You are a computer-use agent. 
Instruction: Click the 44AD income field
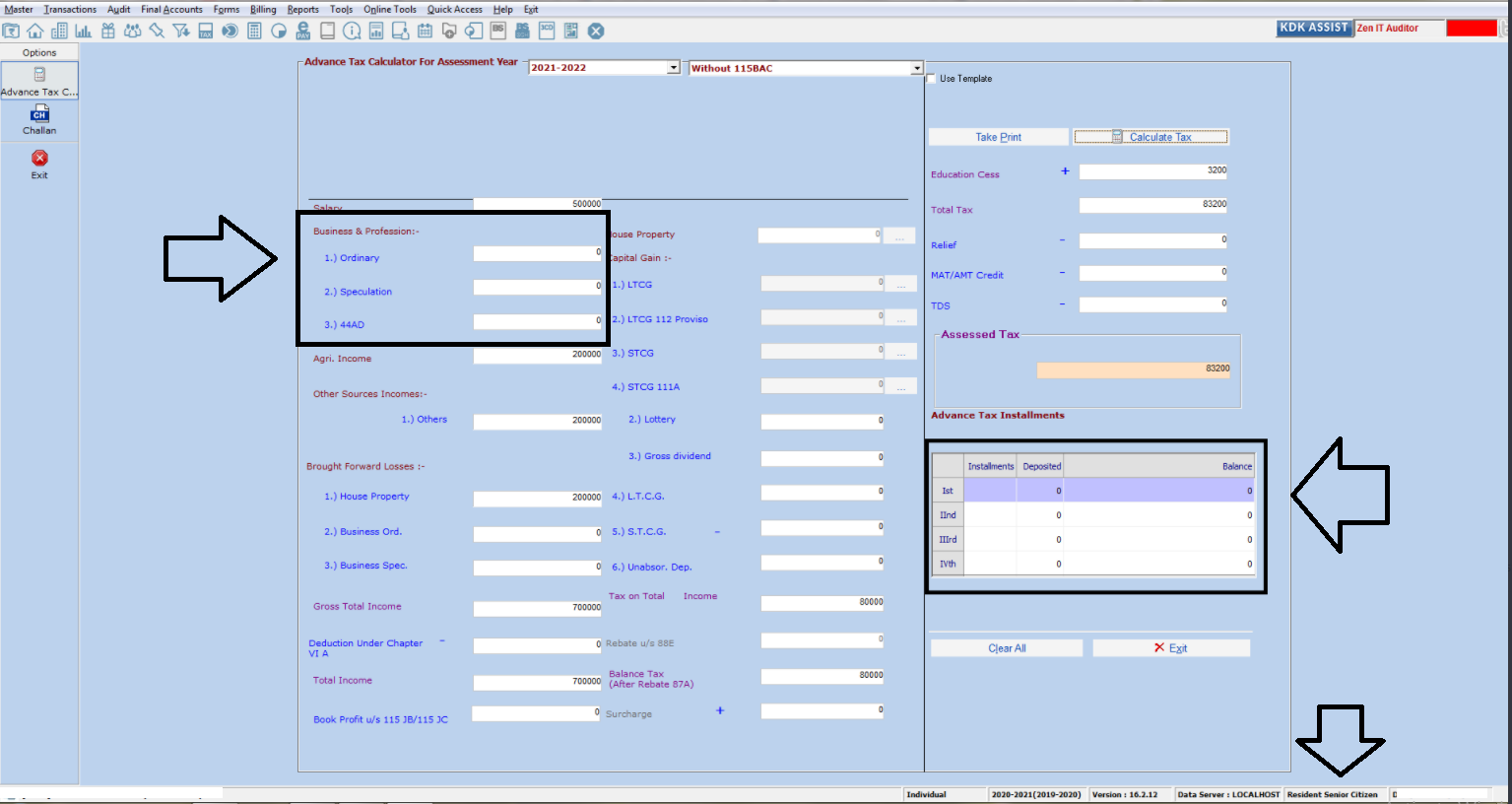click(538, 321)
